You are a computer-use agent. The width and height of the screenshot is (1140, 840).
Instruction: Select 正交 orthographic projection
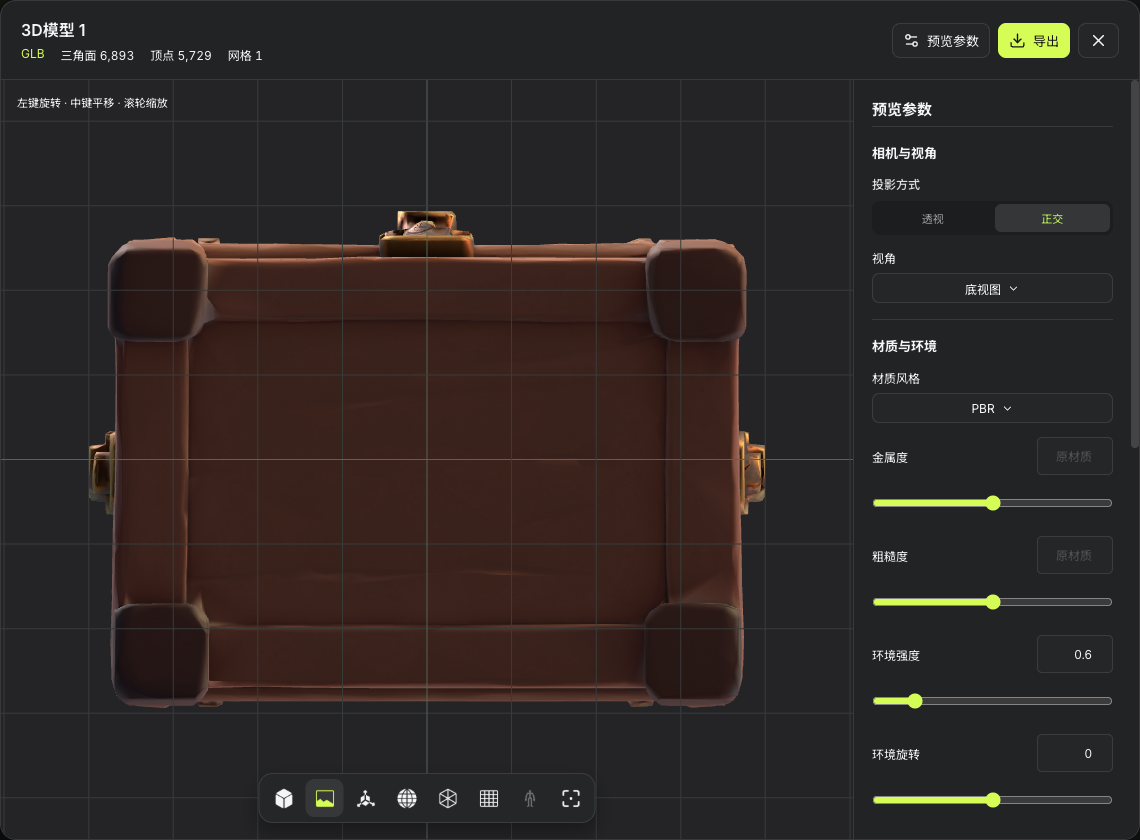coord(1052,219)
